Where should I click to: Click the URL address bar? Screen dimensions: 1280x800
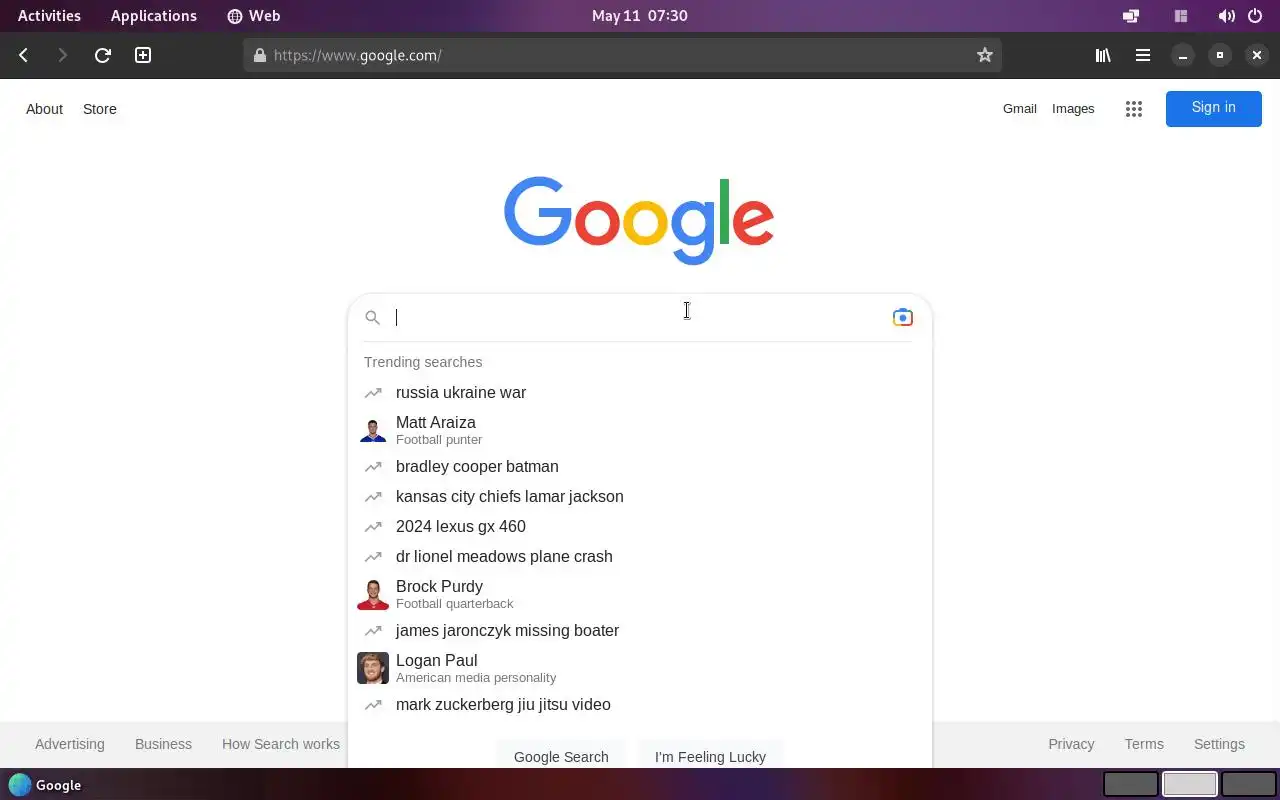[x=622, y=55]
